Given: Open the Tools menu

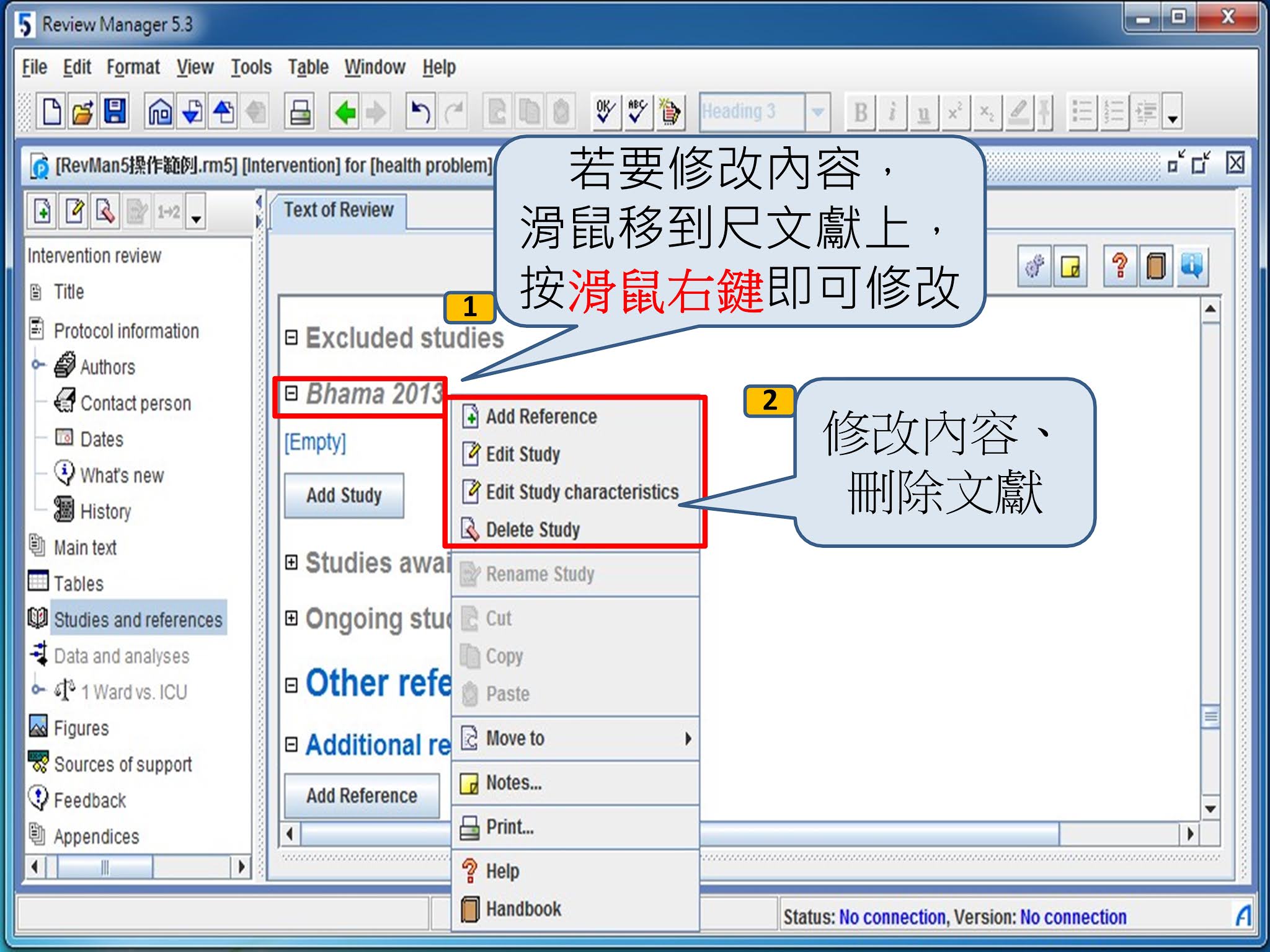Looking at the screenshot, I should tap(251, 67).
